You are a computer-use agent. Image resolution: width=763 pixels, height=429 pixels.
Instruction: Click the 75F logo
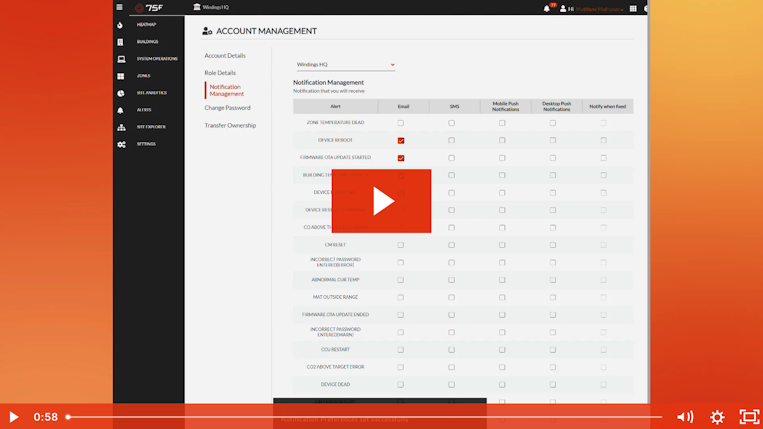[x=149, y=8]
